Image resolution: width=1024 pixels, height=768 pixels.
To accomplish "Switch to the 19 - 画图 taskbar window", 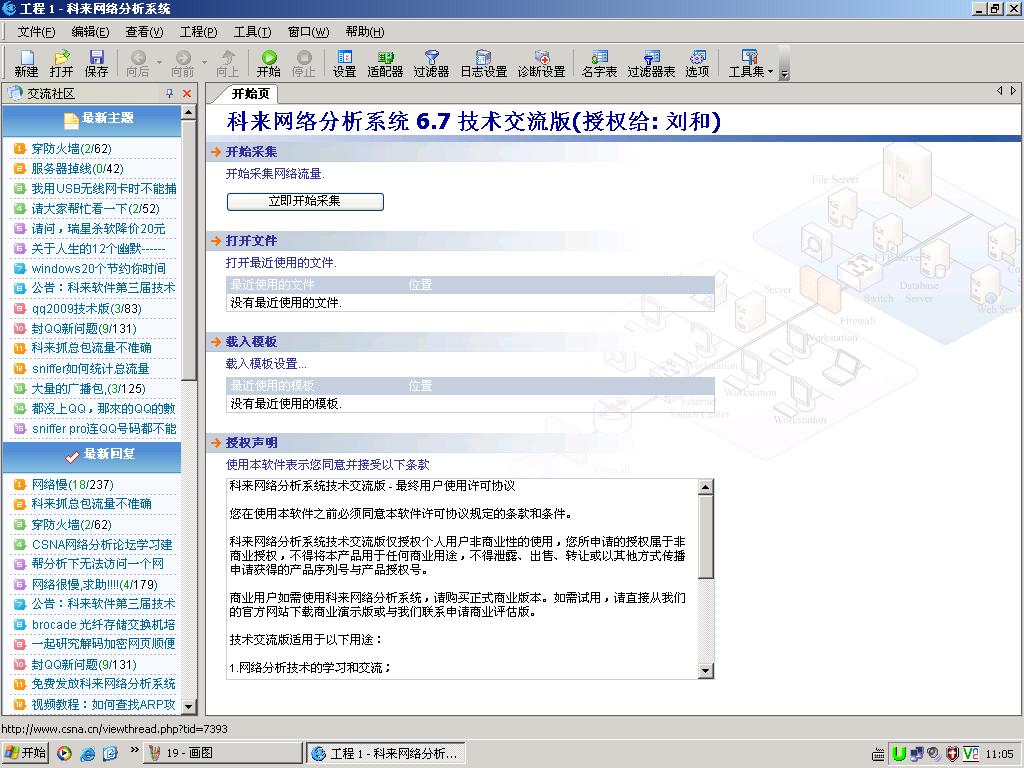I will [223, 753].
